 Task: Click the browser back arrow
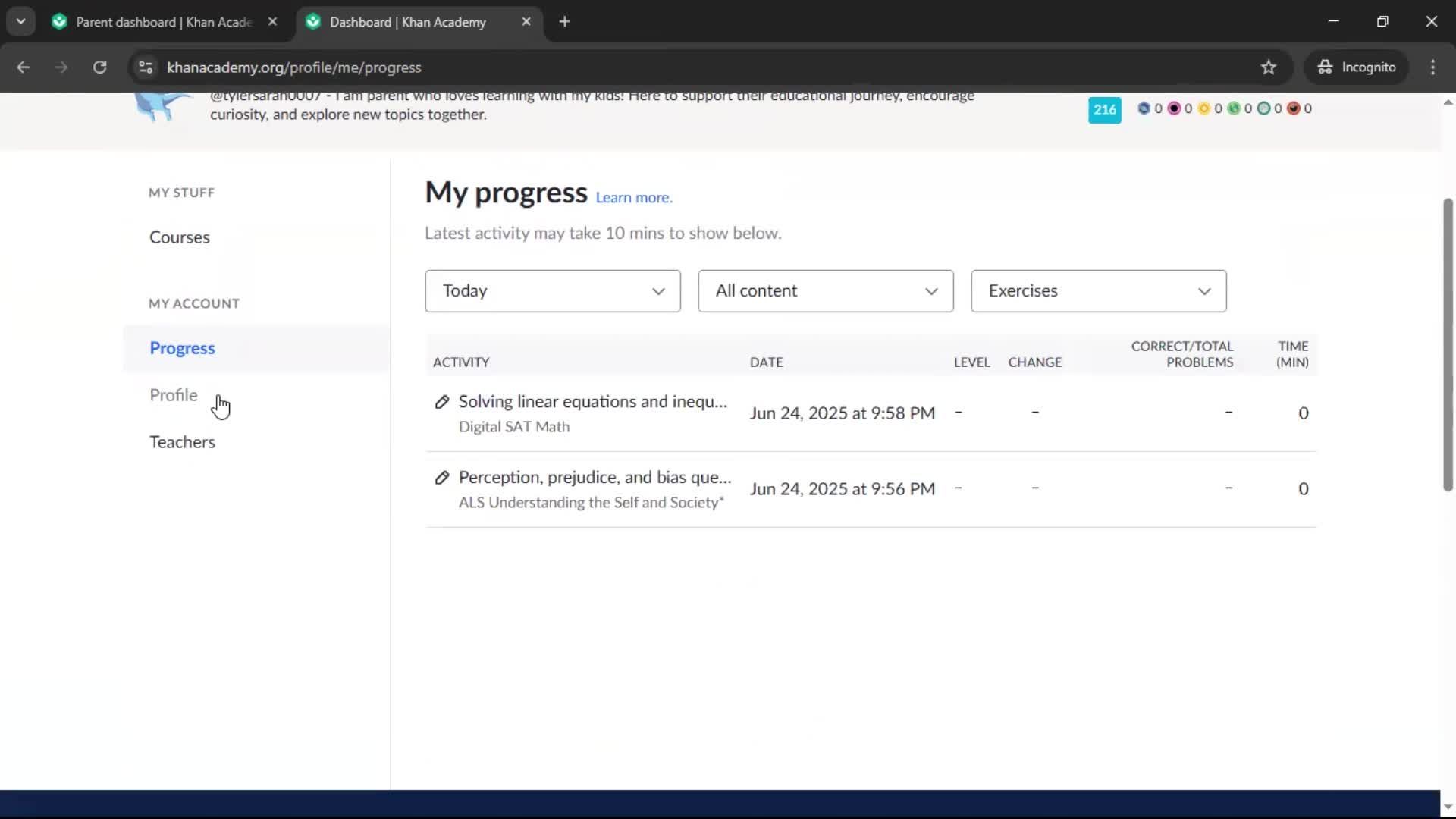click(23, 67)
